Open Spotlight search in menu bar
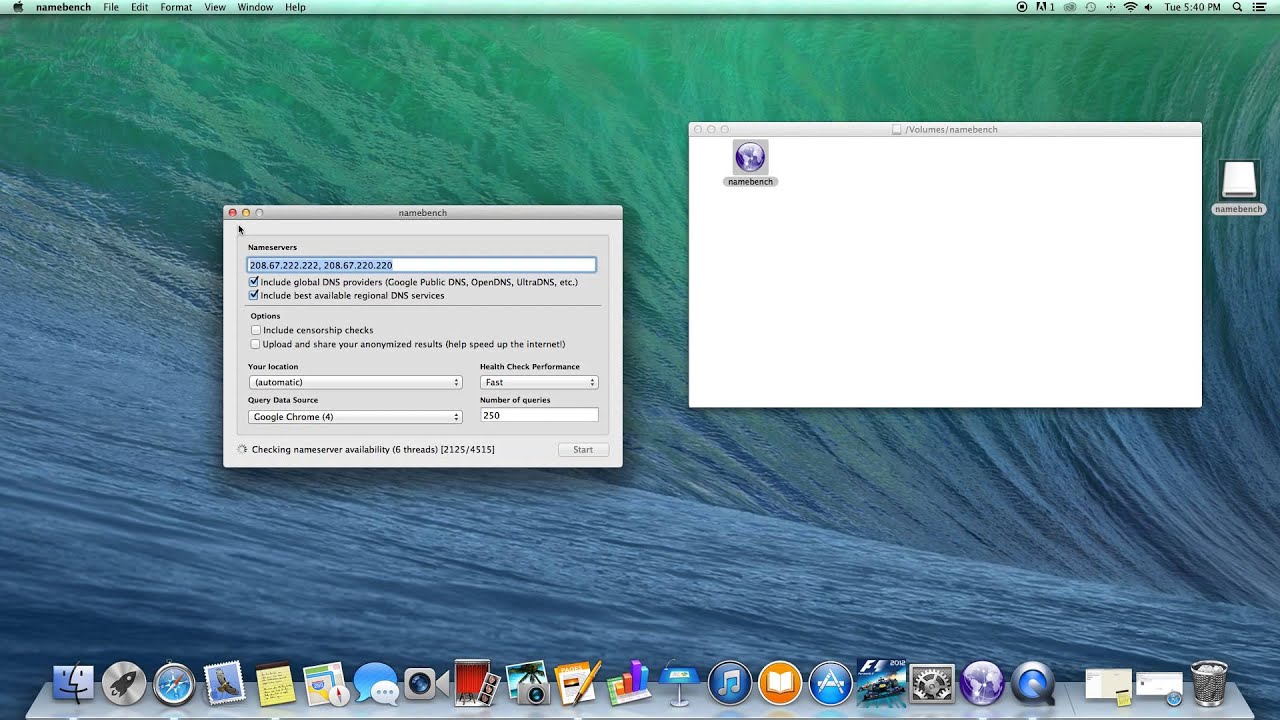1280x720 pixels. (1237, 7)
